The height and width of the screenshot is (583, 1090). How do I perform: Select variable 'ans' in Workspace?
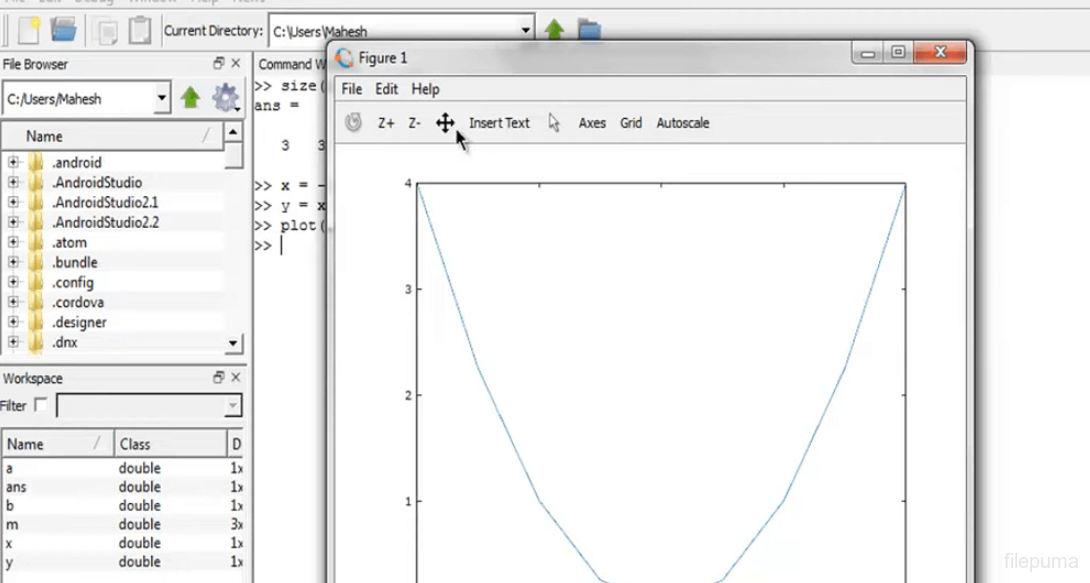click(x=122, y=487)
